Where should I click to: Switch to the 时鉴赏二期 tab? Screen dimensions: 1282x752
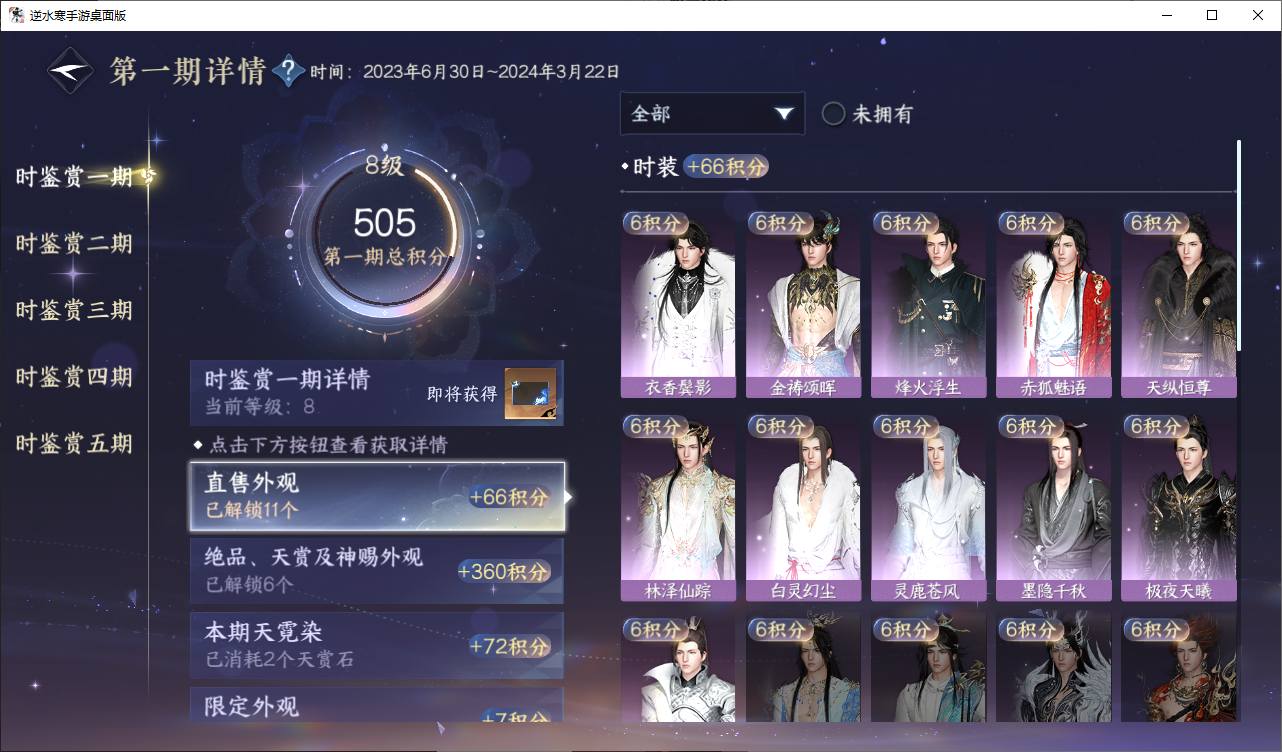(74, 244)
